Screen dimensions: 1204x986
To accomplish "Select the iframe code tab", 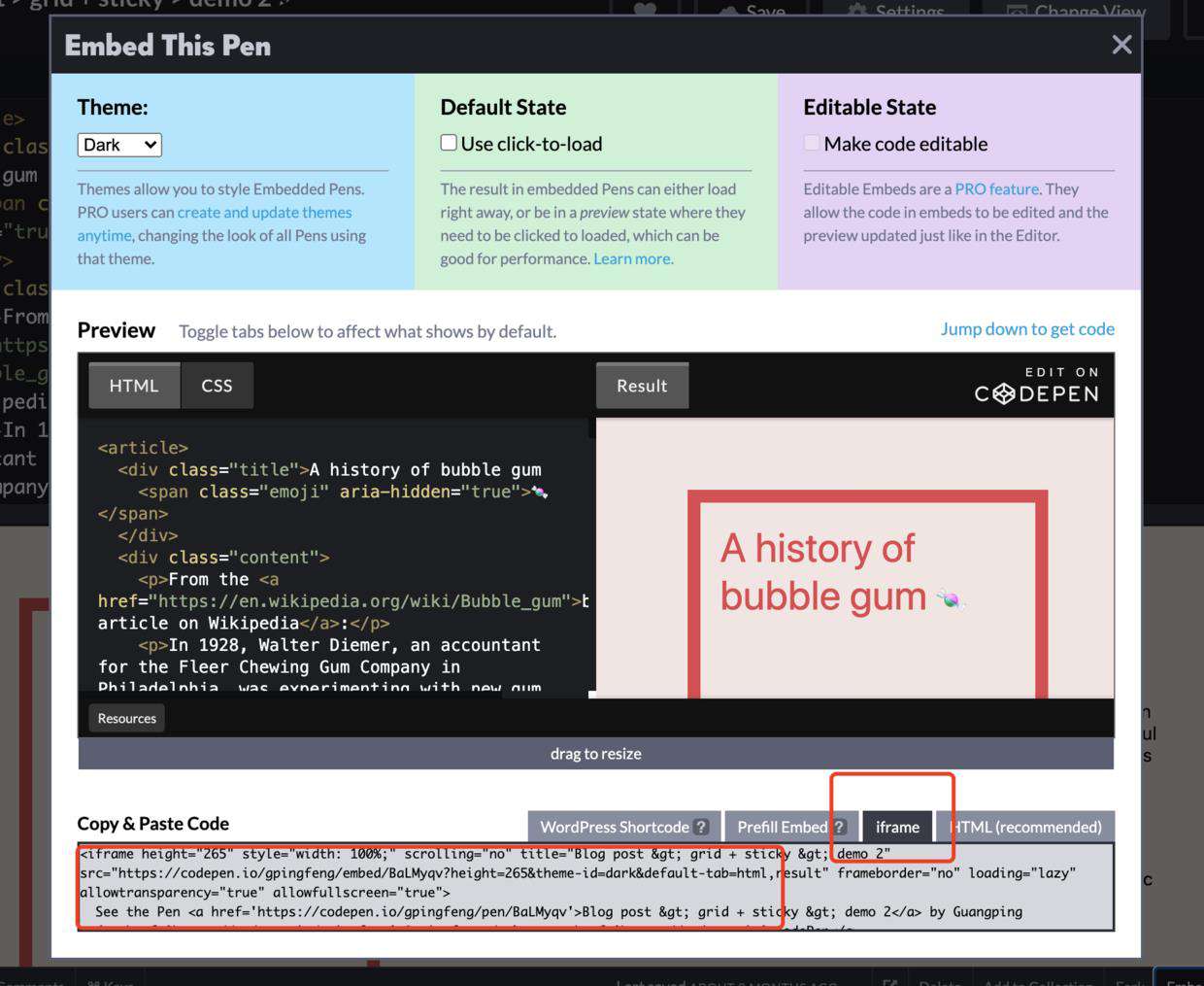I will (897, 827).
